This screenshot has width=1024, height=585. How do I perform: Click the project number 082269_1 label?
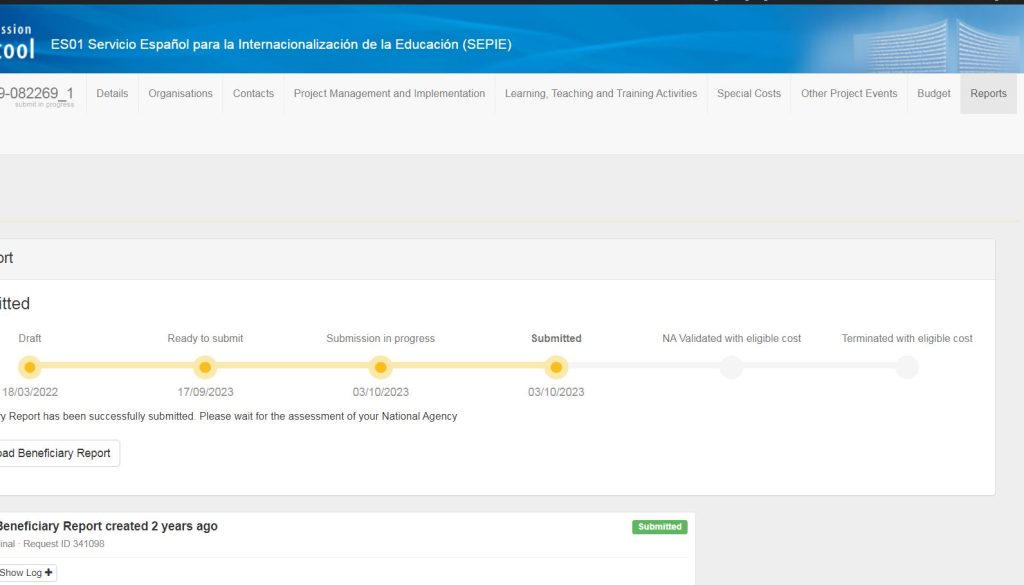coord(37,93)
